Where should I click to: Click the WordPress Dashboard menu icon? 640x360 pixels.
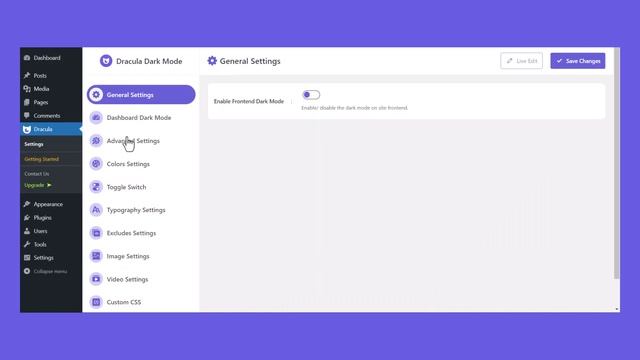27,58
